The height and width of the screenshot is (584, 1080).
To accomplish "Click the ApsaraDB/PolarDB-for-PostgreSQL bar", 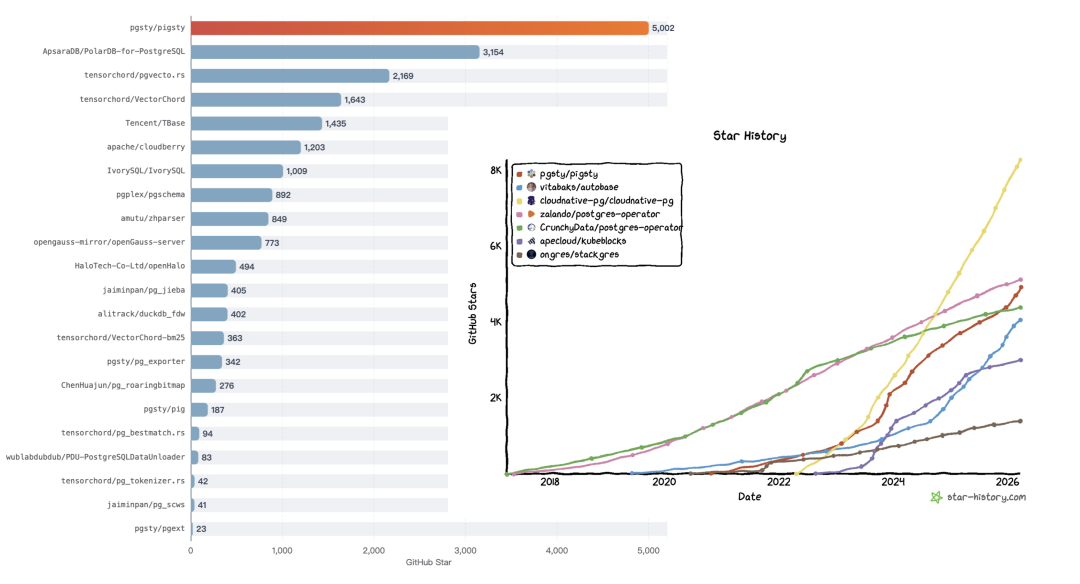I will (x=335, y=52).
